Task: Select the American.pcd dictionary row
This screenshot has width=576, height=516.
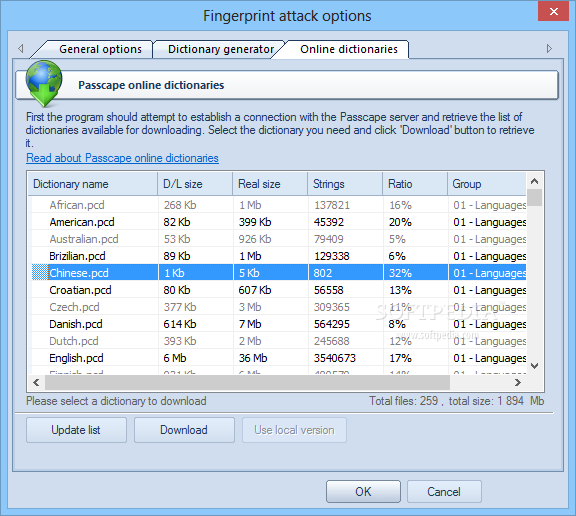Action: [x=278, y=222]
